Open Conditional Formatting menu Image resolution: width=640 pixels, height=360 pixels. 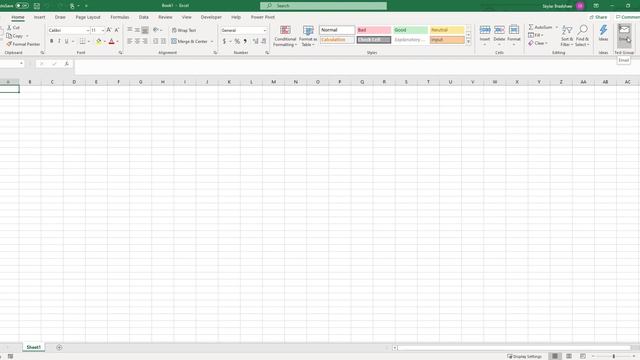(x=285, y=36)
